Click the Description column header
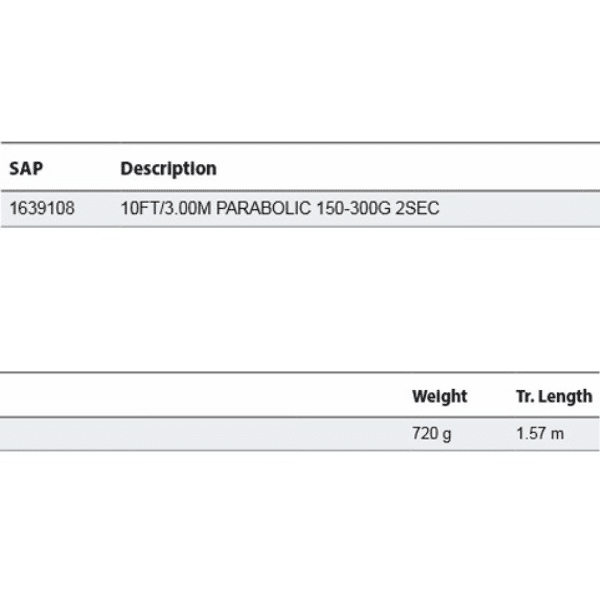600x600 pixels. coord(168,169)
